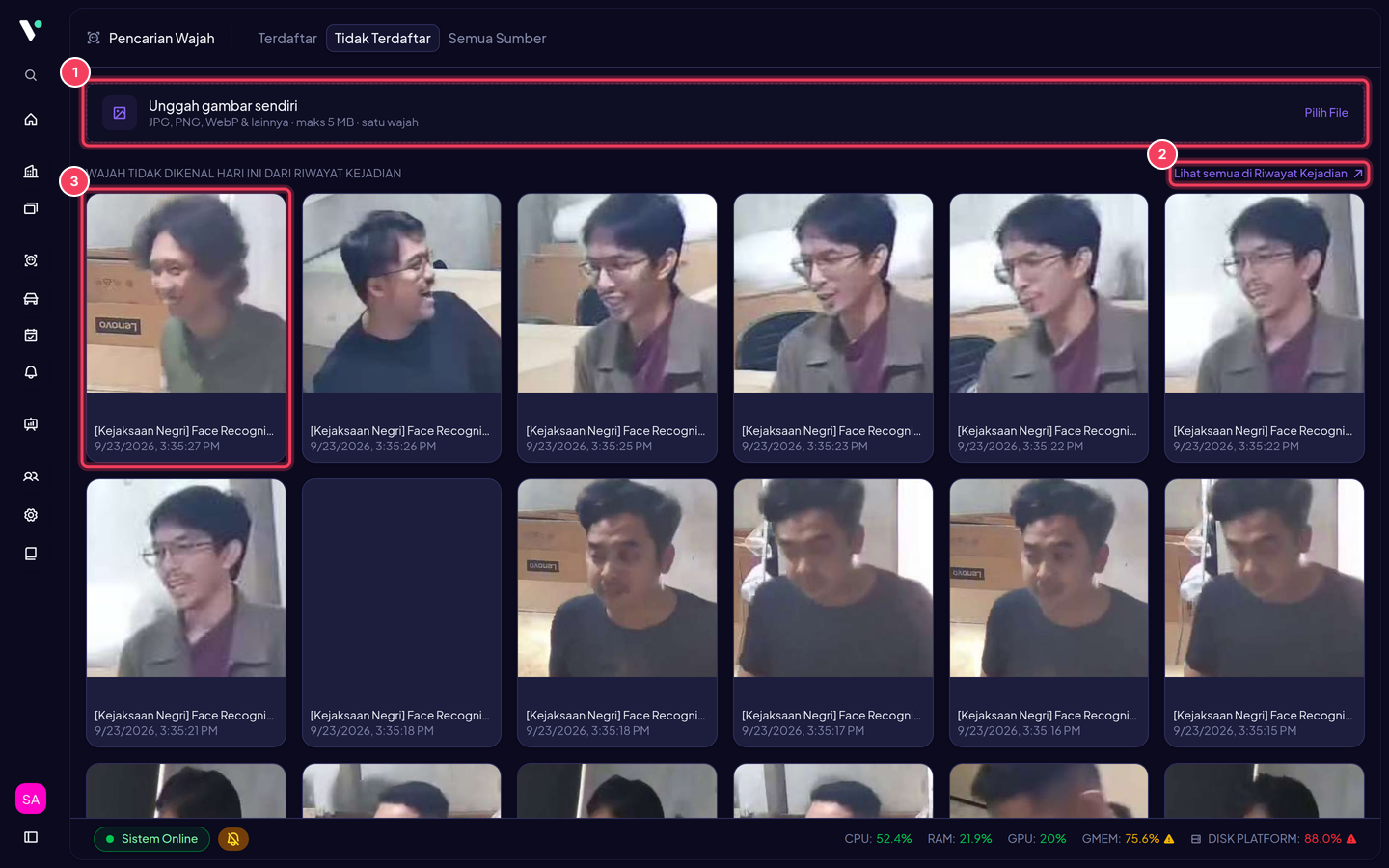Switch to the Terdaftar tab

click(287, 39)
